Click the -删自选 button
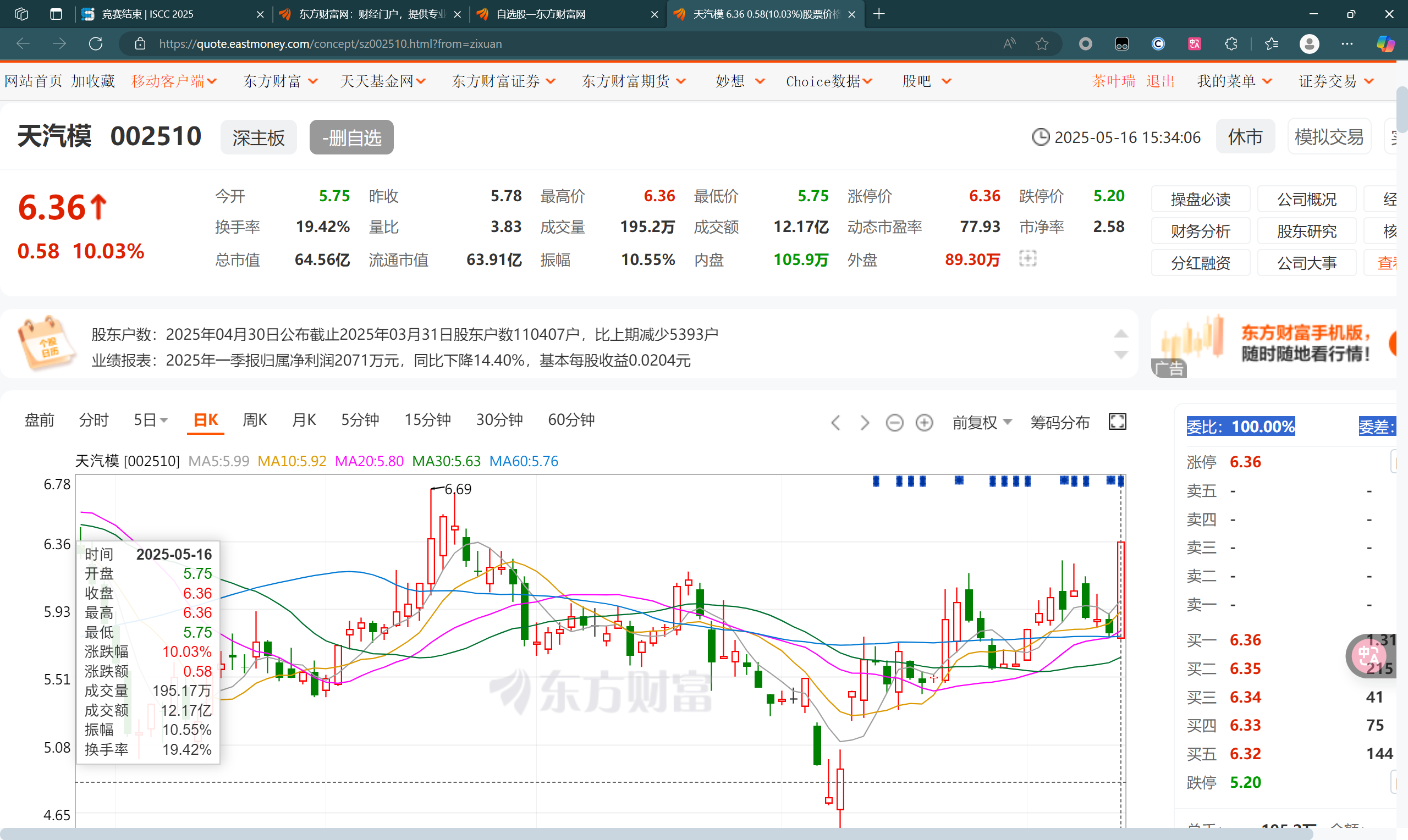1408x840 pixels. 351,137
